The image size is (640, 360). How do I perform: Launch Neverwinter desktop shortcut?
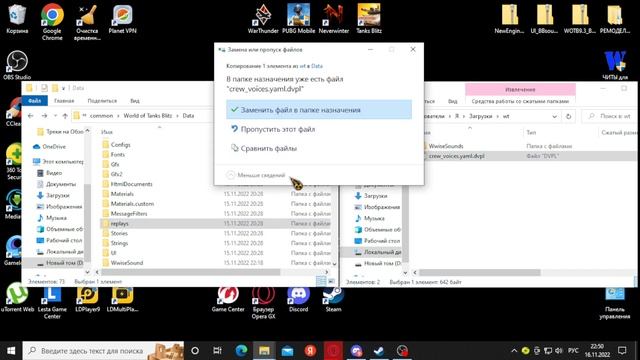tap(333, 19)
